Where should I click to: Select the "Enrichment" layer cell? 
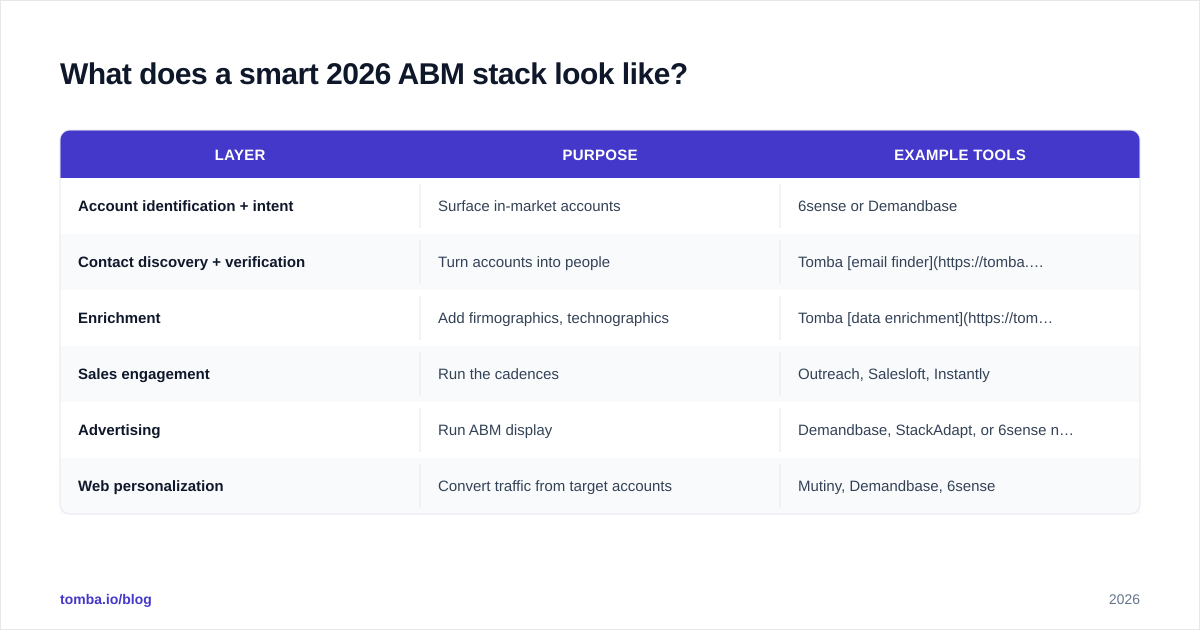[240, 318]
